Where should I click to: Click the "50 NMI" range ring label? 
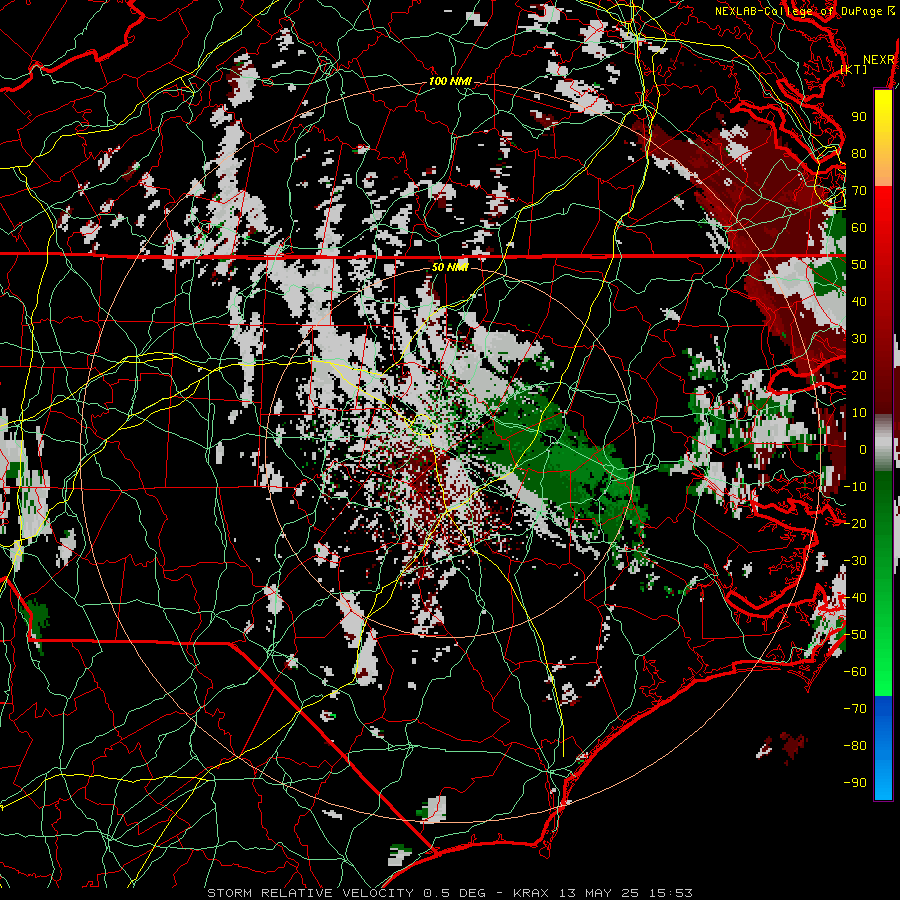coord(450,267)
